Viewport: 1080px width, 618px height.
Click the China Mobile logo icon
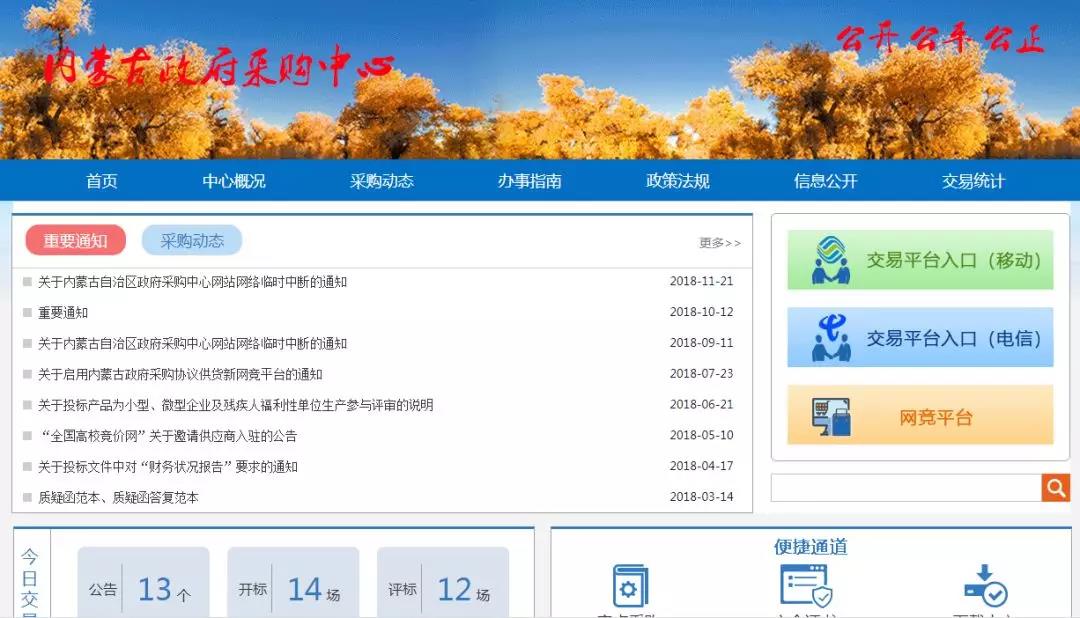point(831,260)
